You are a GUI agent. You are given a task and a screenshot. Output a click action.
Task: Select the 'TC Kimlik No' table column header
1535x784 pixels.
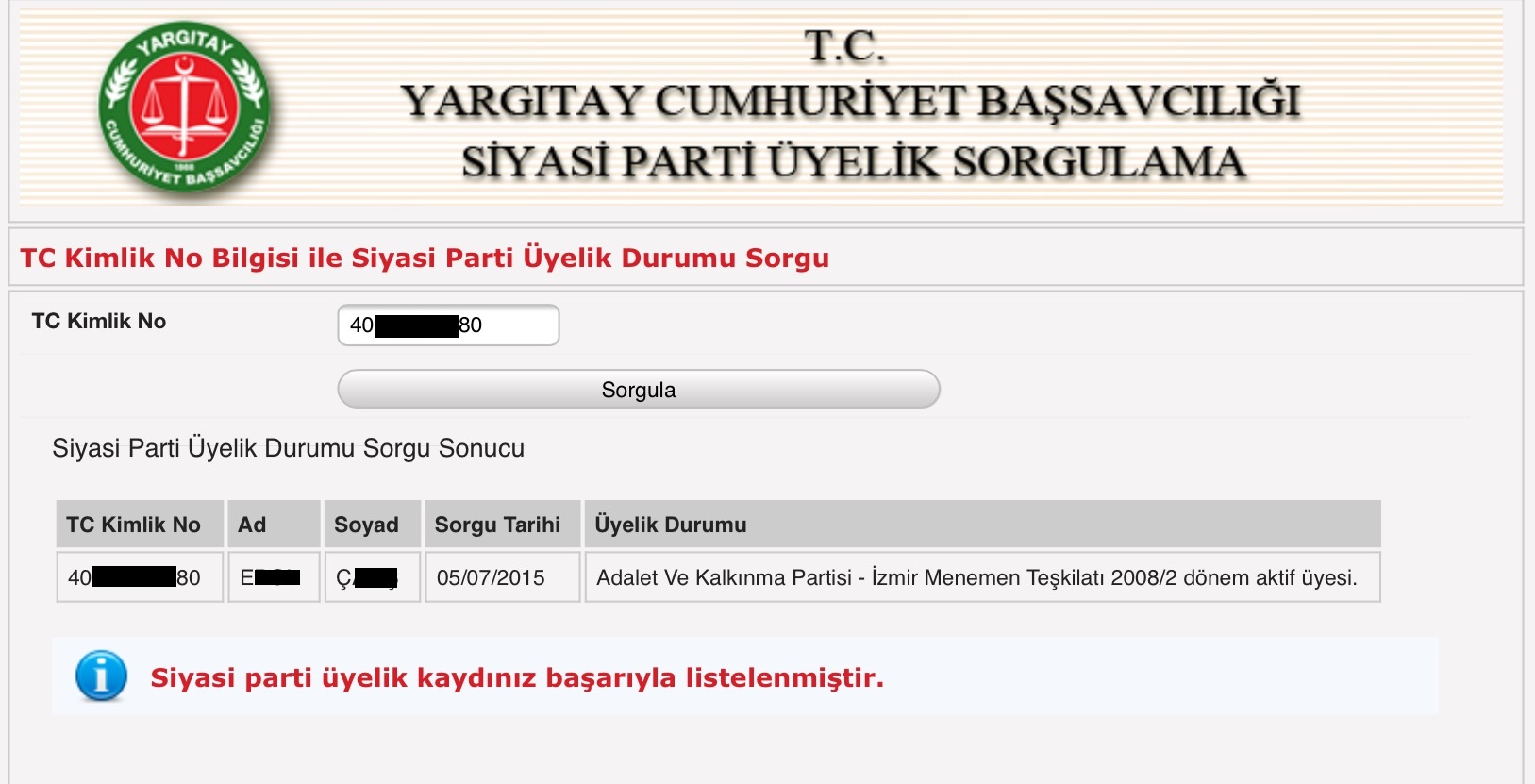(x=140, y=525)
